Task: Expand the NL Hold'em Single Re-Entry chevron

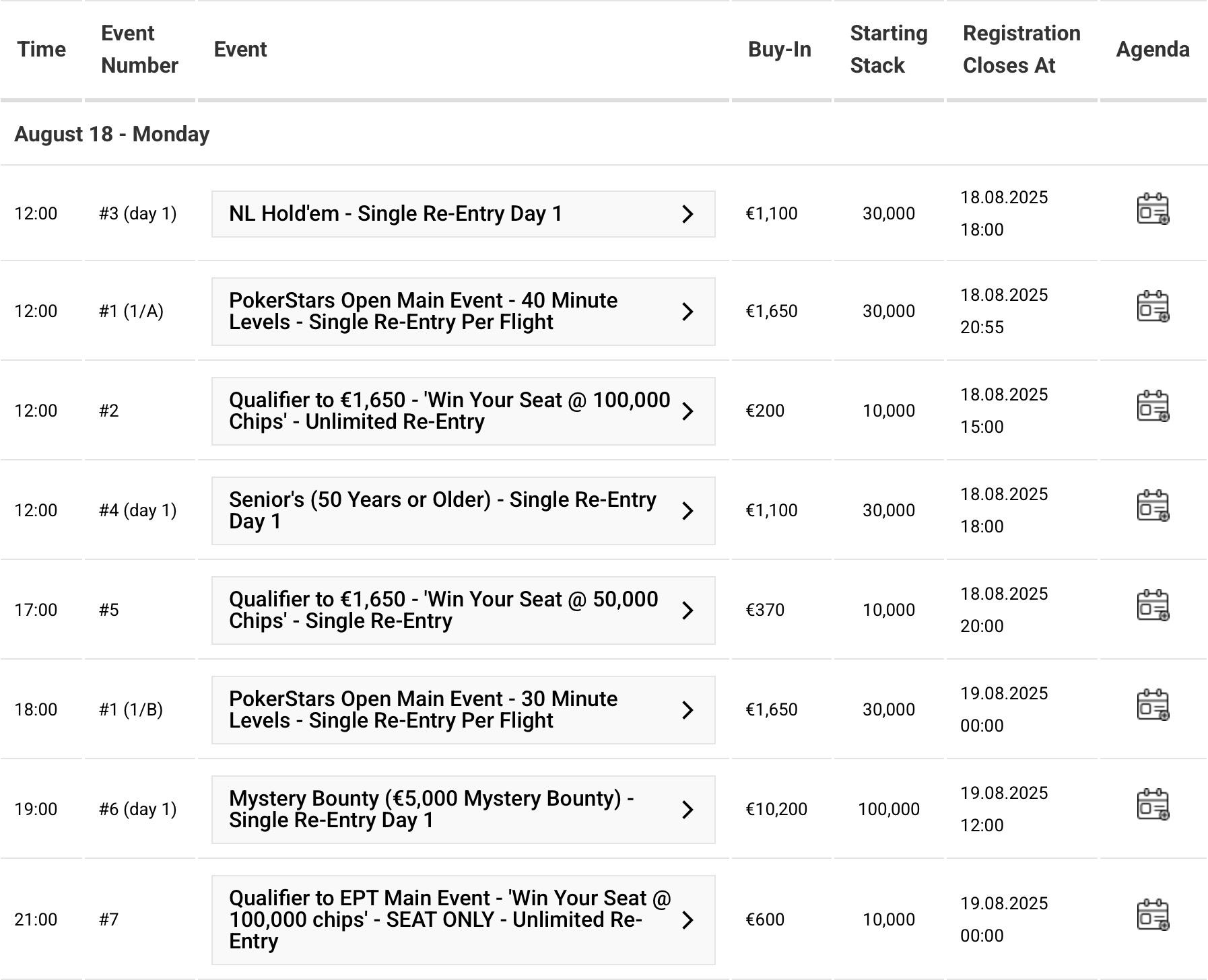Action: tap(687, 214)
